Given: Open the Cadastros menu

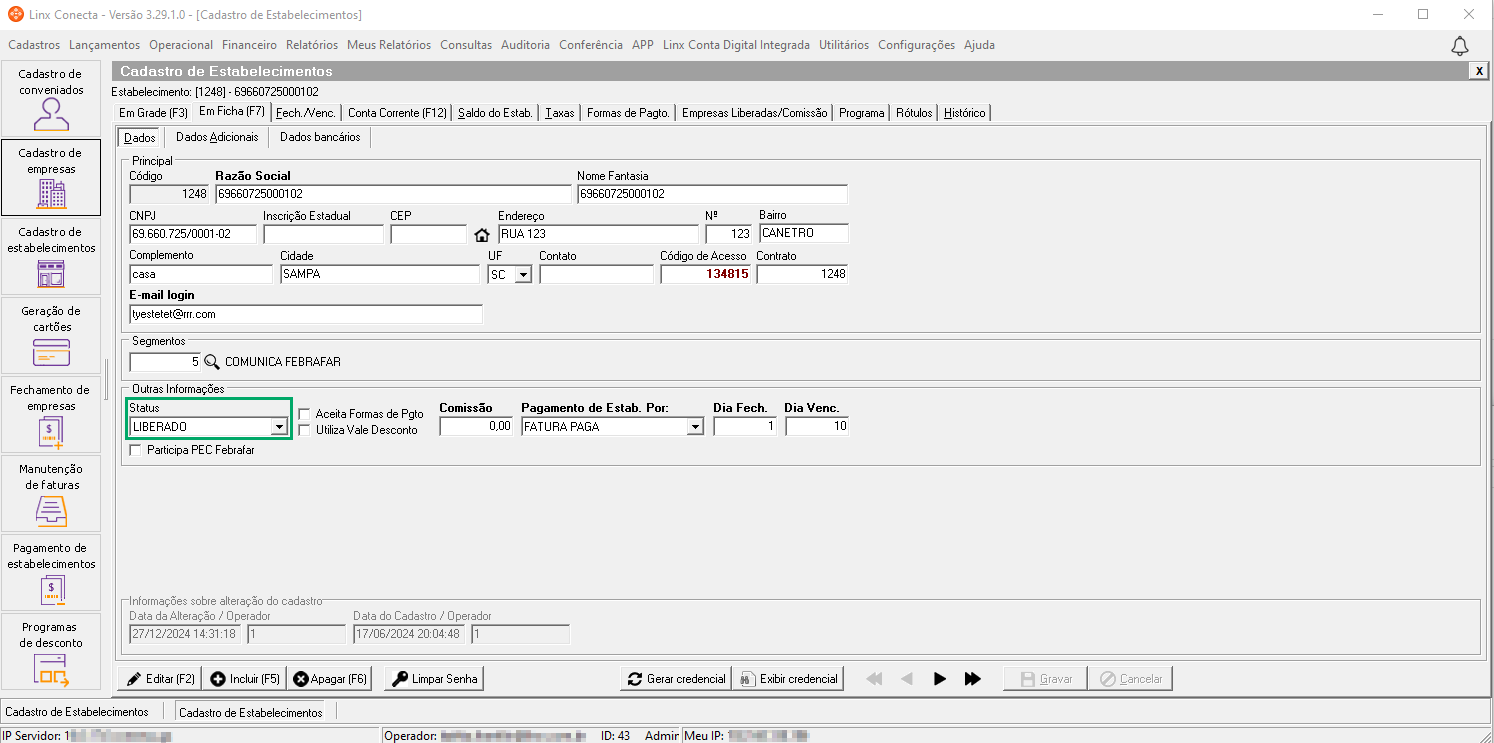Looking at the screenshot, I should pyautogui.click(x=34, y=45).
